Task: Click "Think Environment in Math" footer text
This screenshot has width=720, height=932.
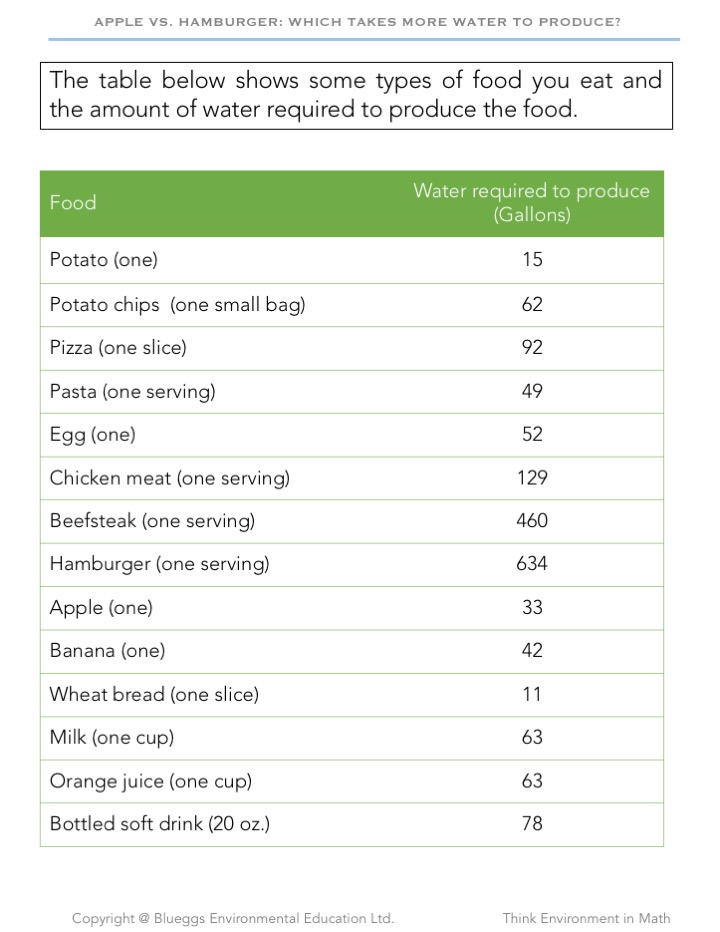Action: (586, 918)
